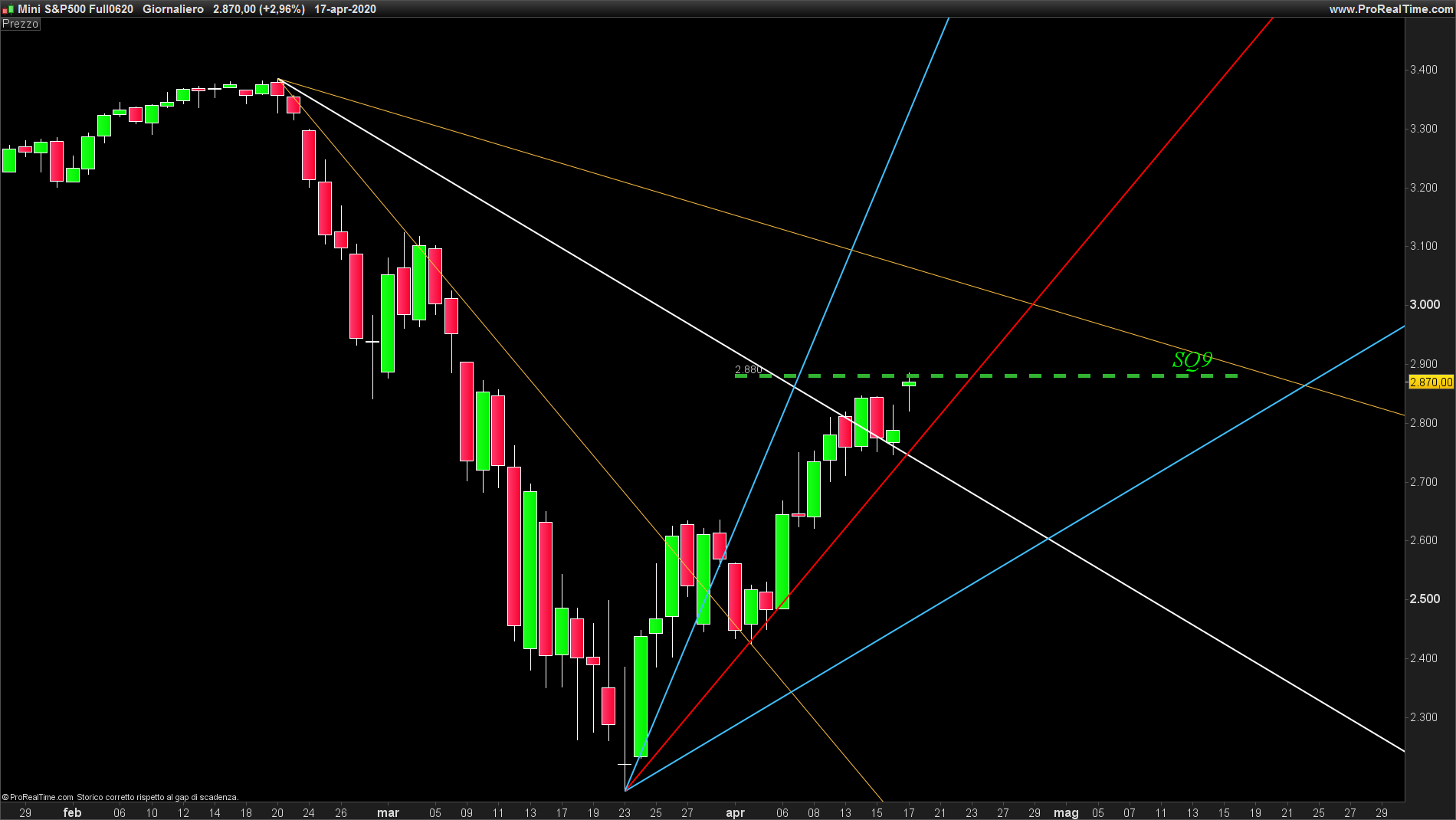This screenshot has height=820, width=1456.
Task: Click the Prezzo panel label
Action: (21, 24)
